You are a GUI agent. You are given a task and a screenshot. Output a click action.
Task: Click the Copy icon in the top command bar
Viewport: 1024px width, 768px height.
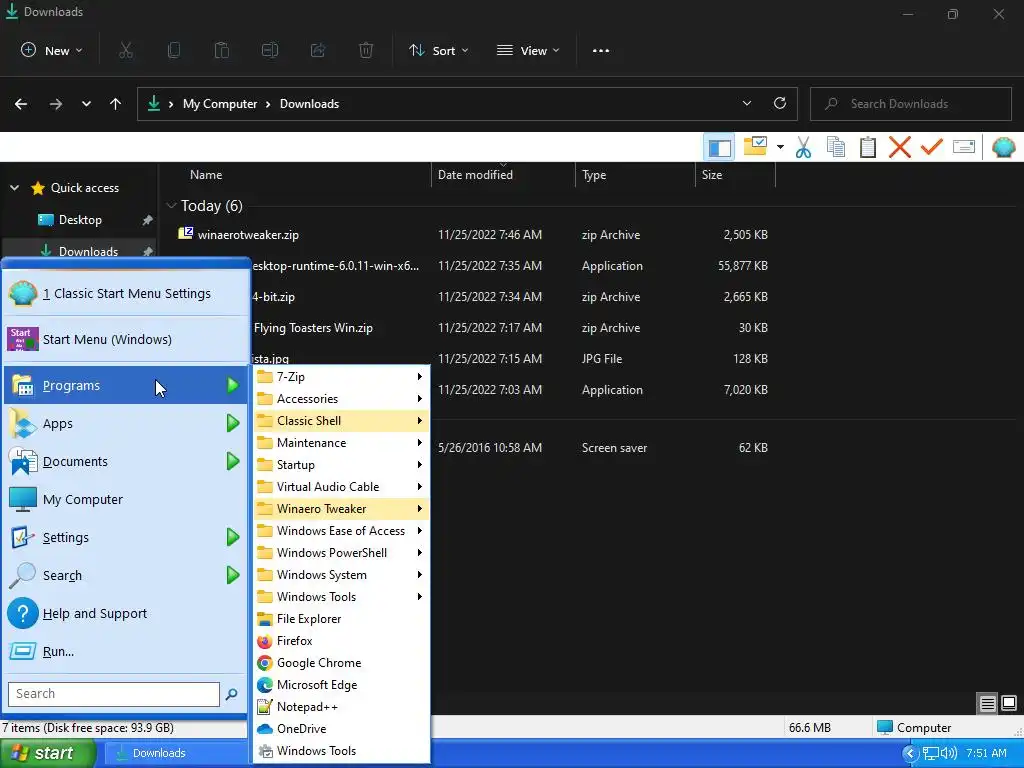point(174,50)
